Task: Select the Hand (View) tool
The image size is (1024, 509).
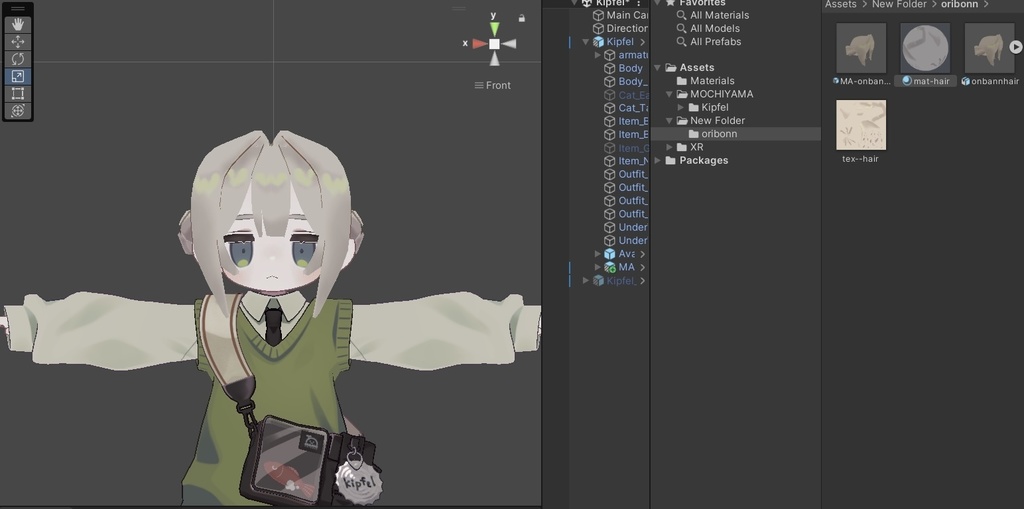Action: (x=18, y=25)
